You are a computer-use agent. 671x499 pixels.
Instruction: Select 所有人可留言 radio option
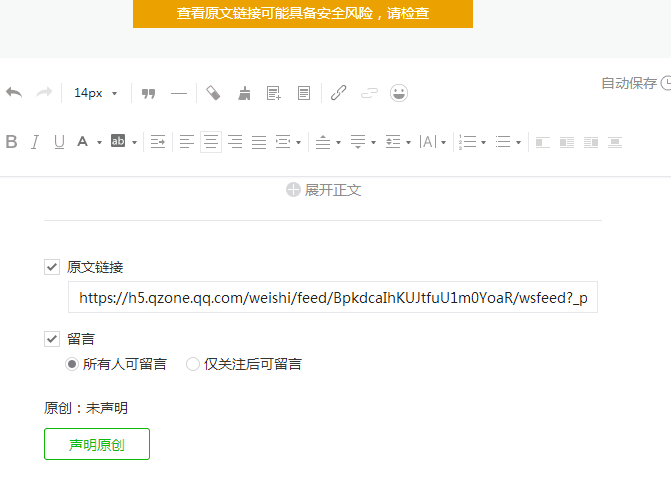click(72, 364)
